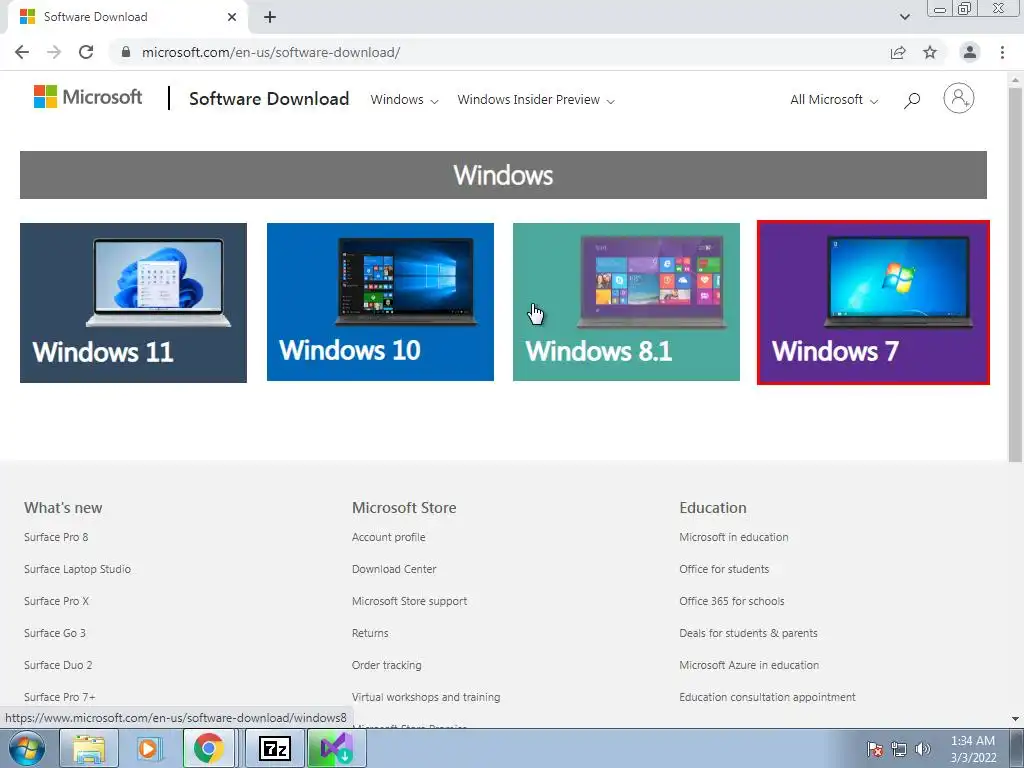Open Visual Studio Installer from taskbar
Screen dimensions: 1024x768
tap(337, 748)
